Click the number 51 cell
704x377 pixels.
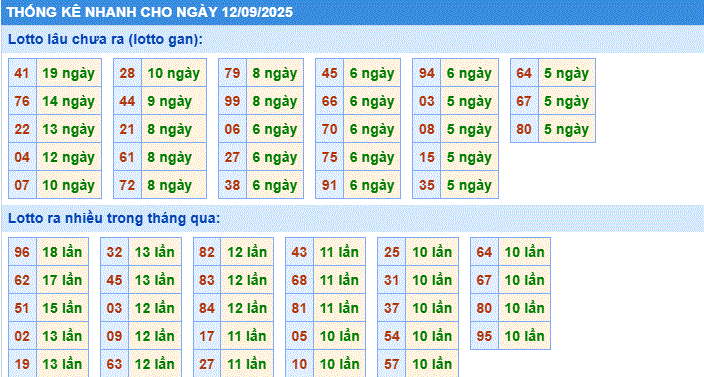pyautogui.click(x=22, y=308)
